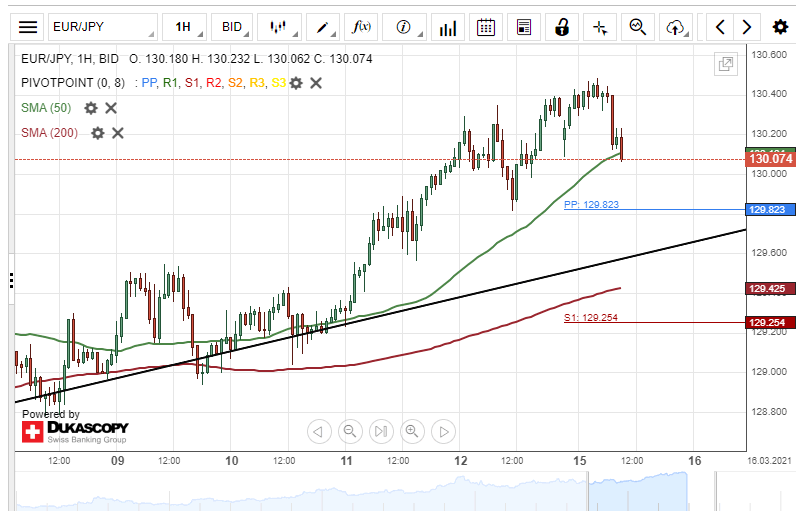This screenshot has width=798, height=518.
Task: Open the EUR/JPY instrument dropdown
Action: click(x=102, y=27)
